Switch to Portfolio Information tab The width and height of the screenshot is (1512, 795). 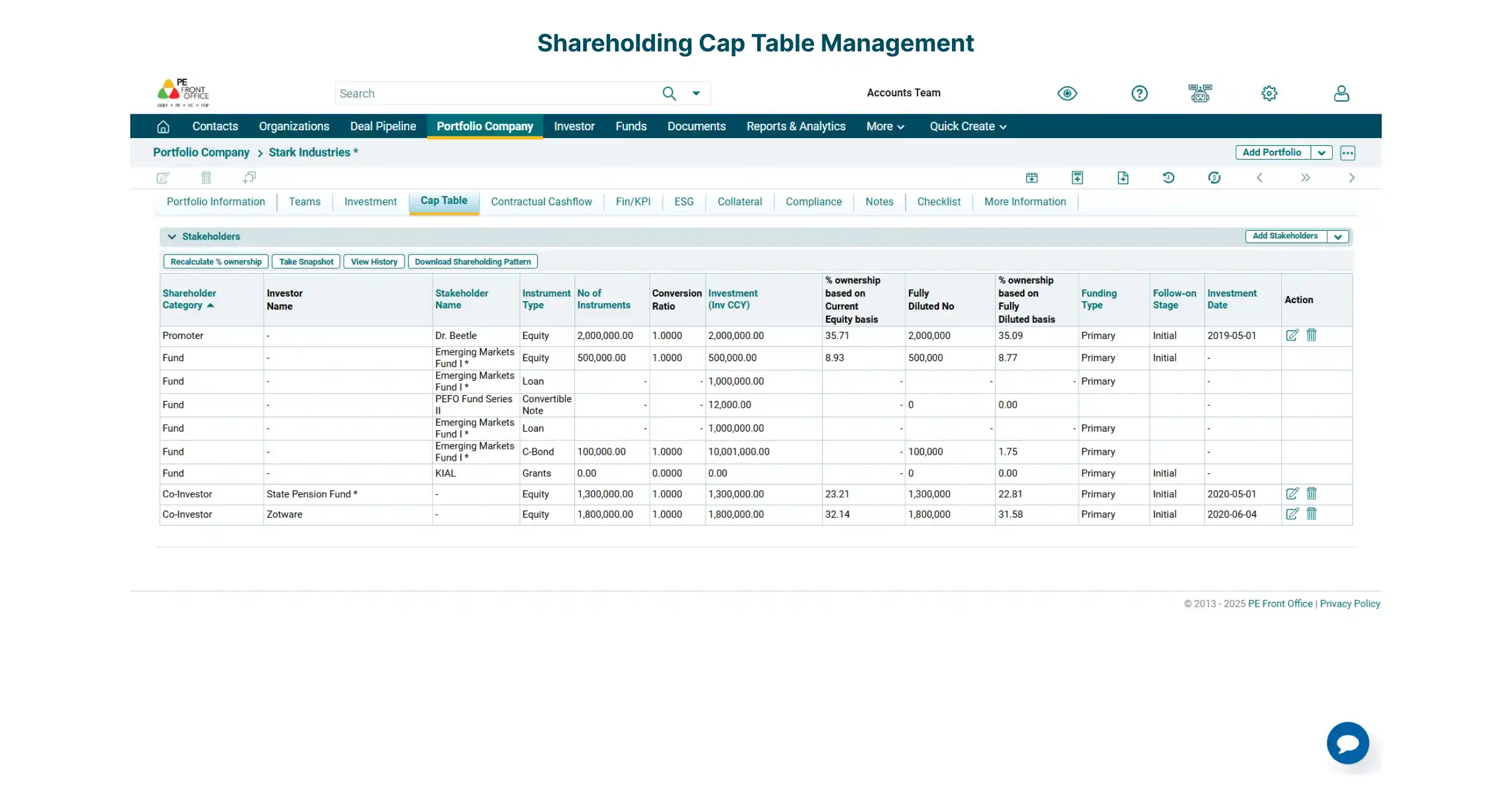pos(216,201)
